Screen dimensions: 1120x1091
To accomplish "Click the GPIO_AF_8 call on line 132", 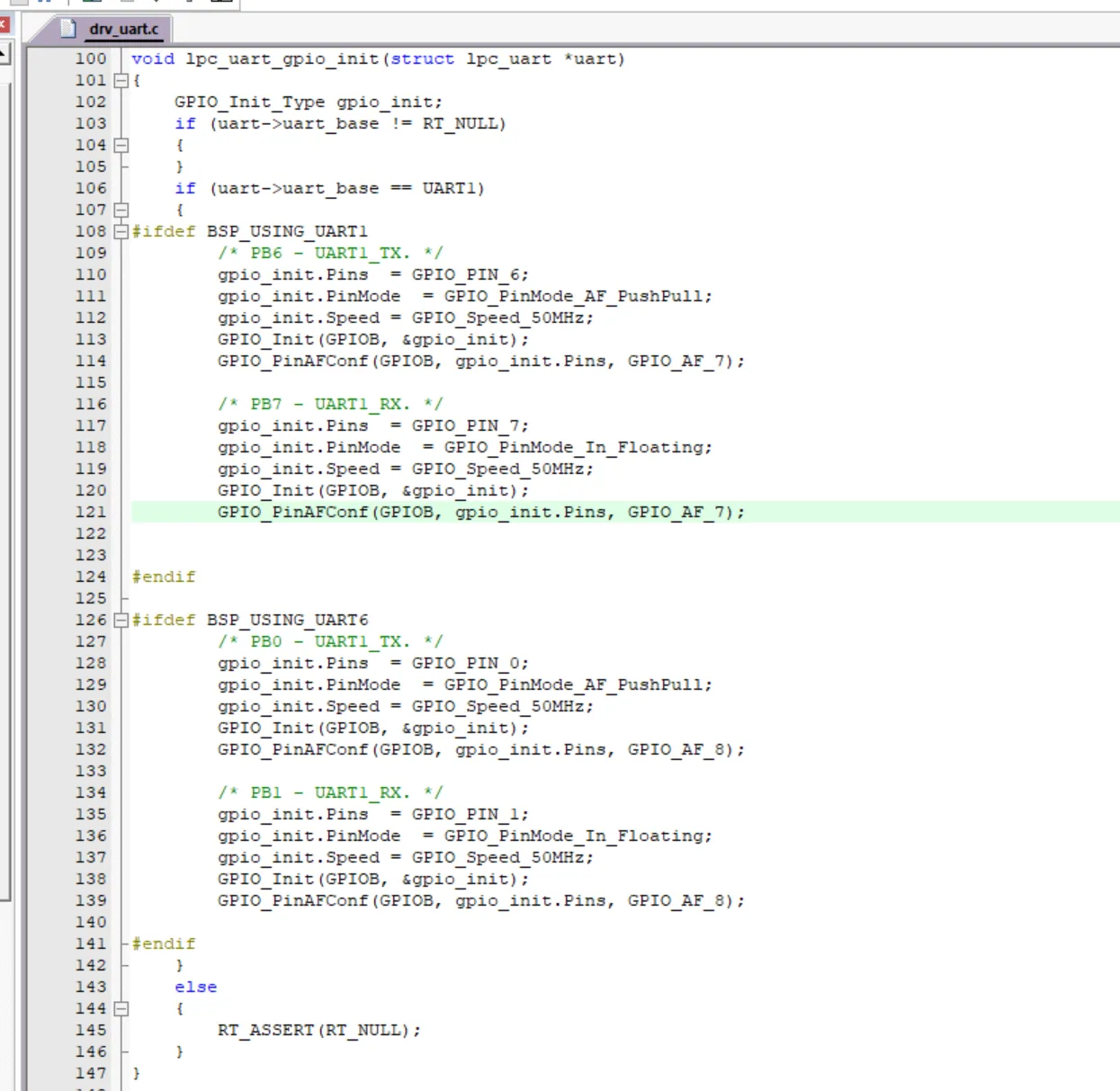I will 481,749.
